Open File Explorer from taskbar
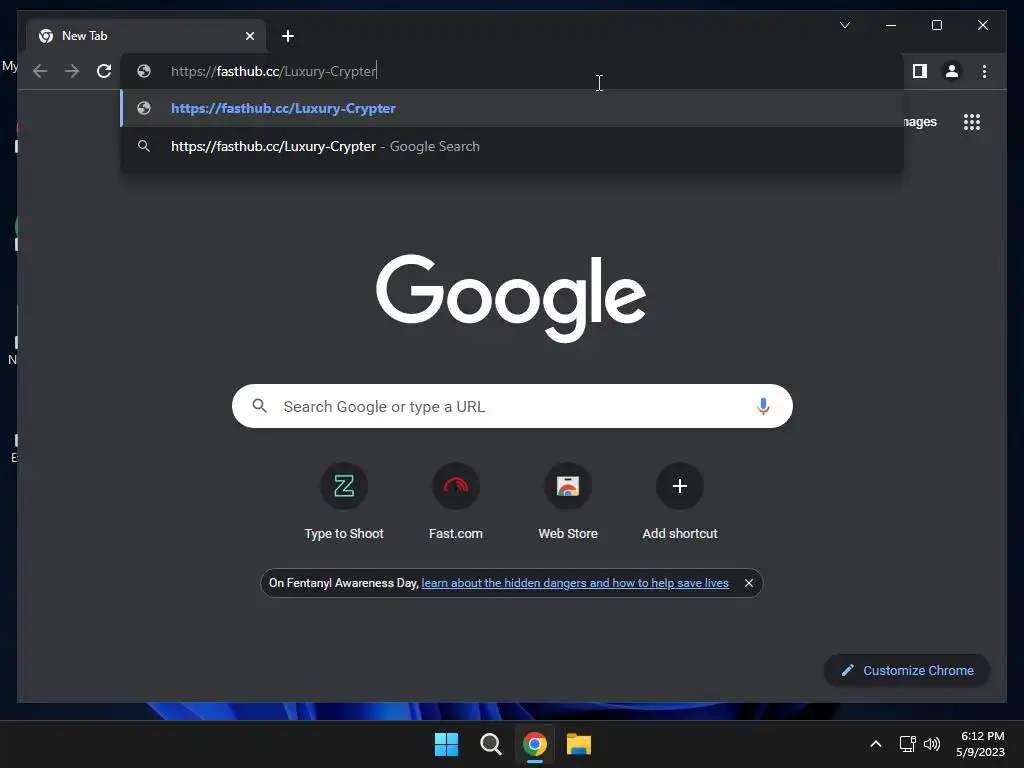Screen dimensions: 1024x768 click(579, 744)
